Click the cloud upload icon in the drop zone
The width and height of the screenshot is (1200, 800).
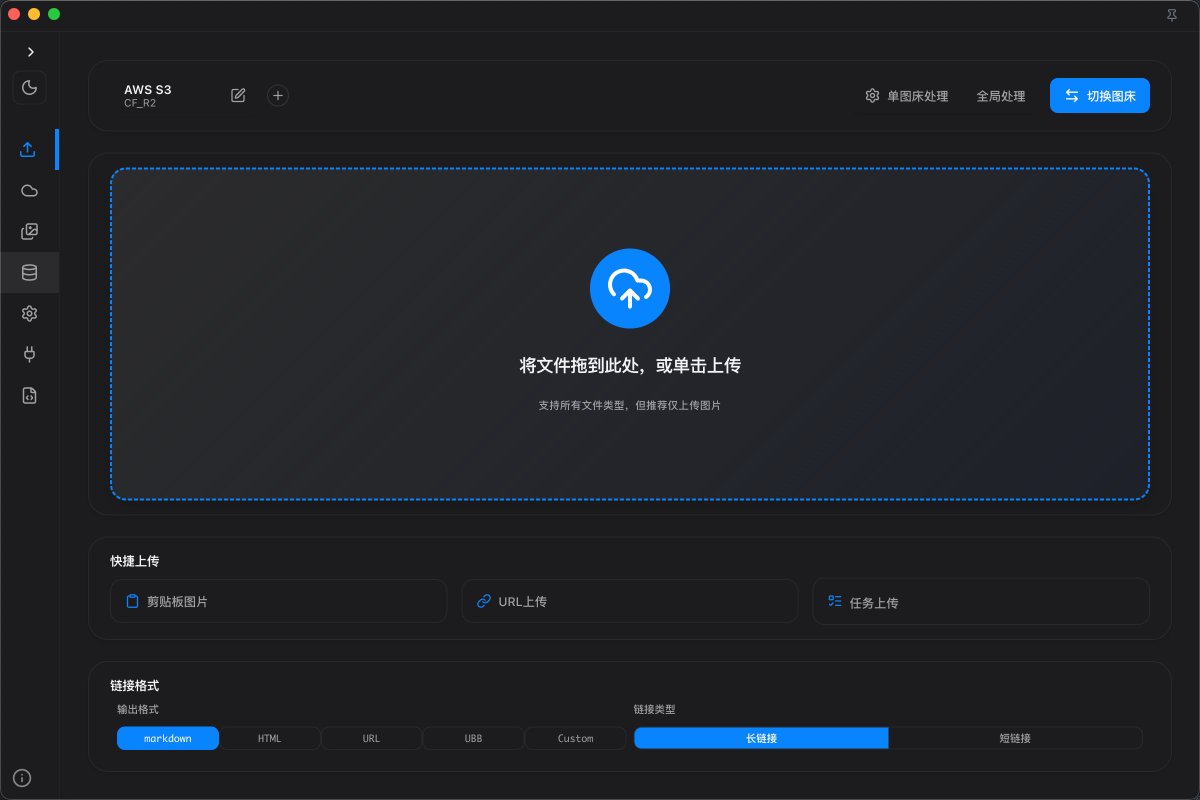point(630,288)
